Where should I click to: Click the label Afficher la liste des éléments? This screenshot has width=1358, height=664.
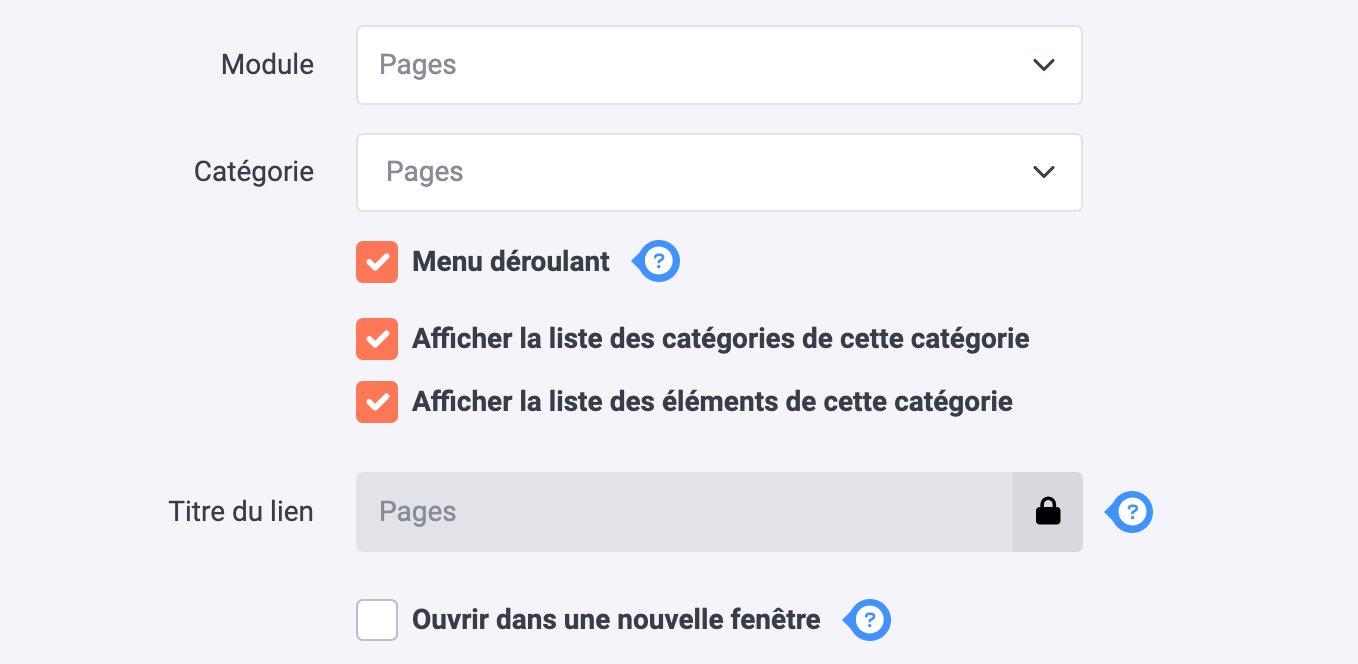pos(712,402)
